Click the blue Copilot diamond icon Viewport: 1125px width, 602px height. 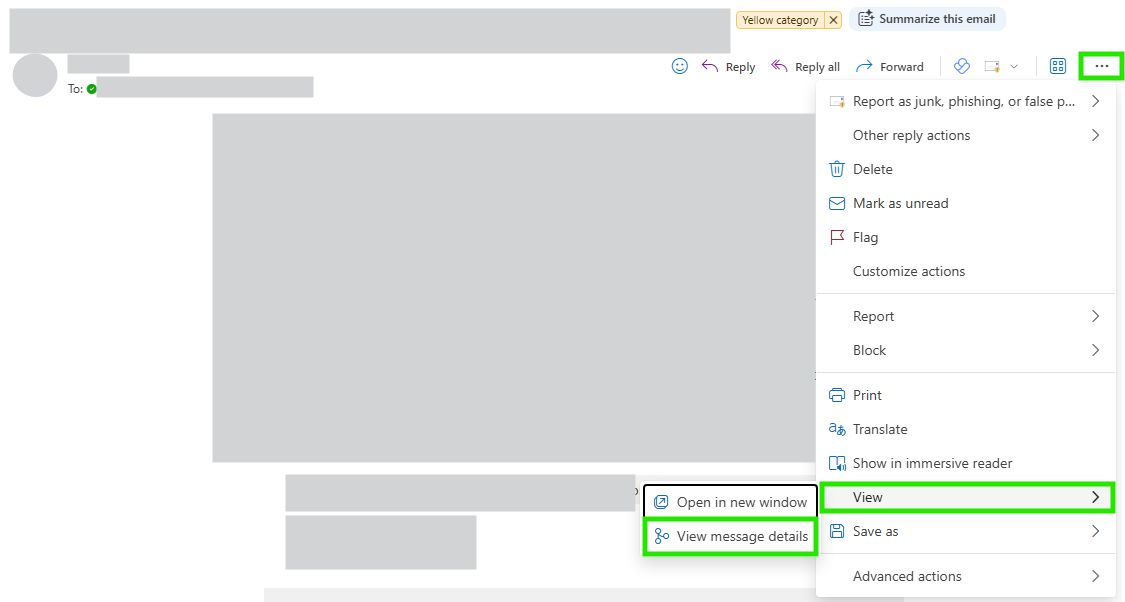(961, 66)
